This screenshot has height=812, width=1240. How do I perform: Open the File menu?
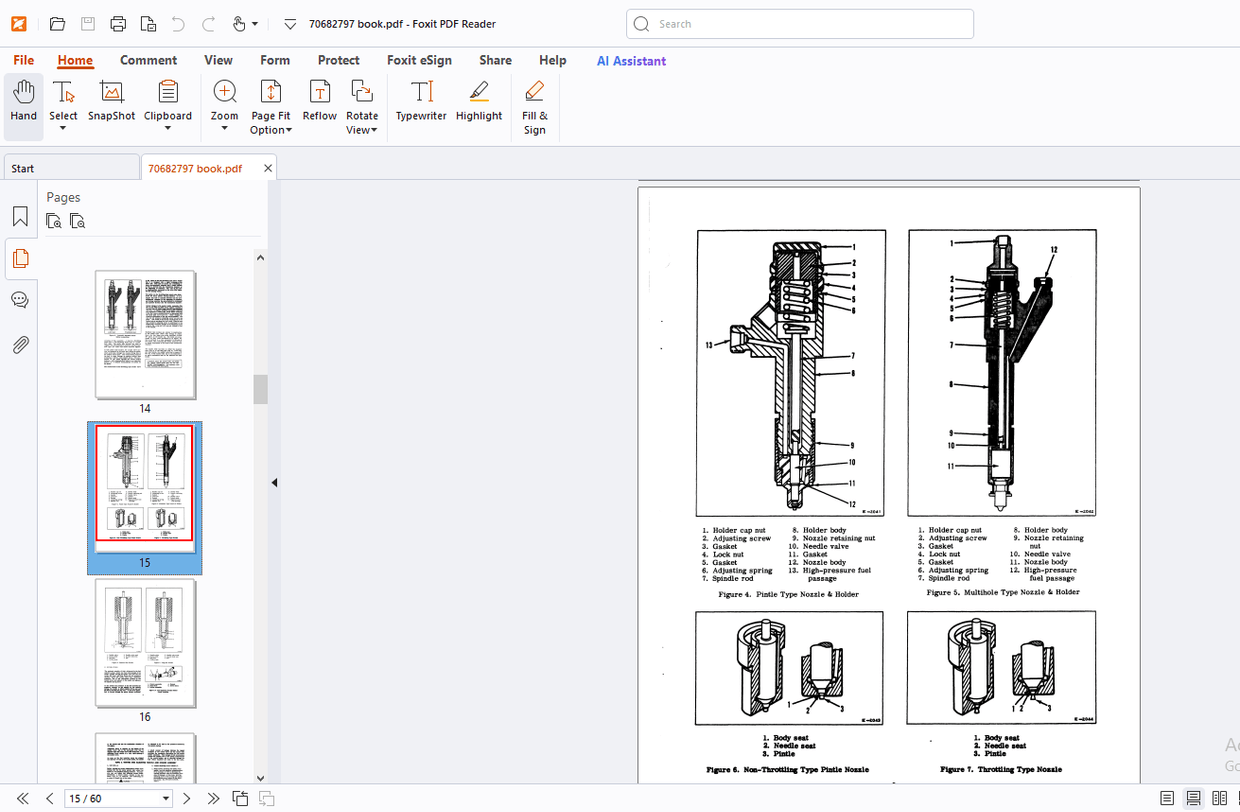tap(23, 60)
